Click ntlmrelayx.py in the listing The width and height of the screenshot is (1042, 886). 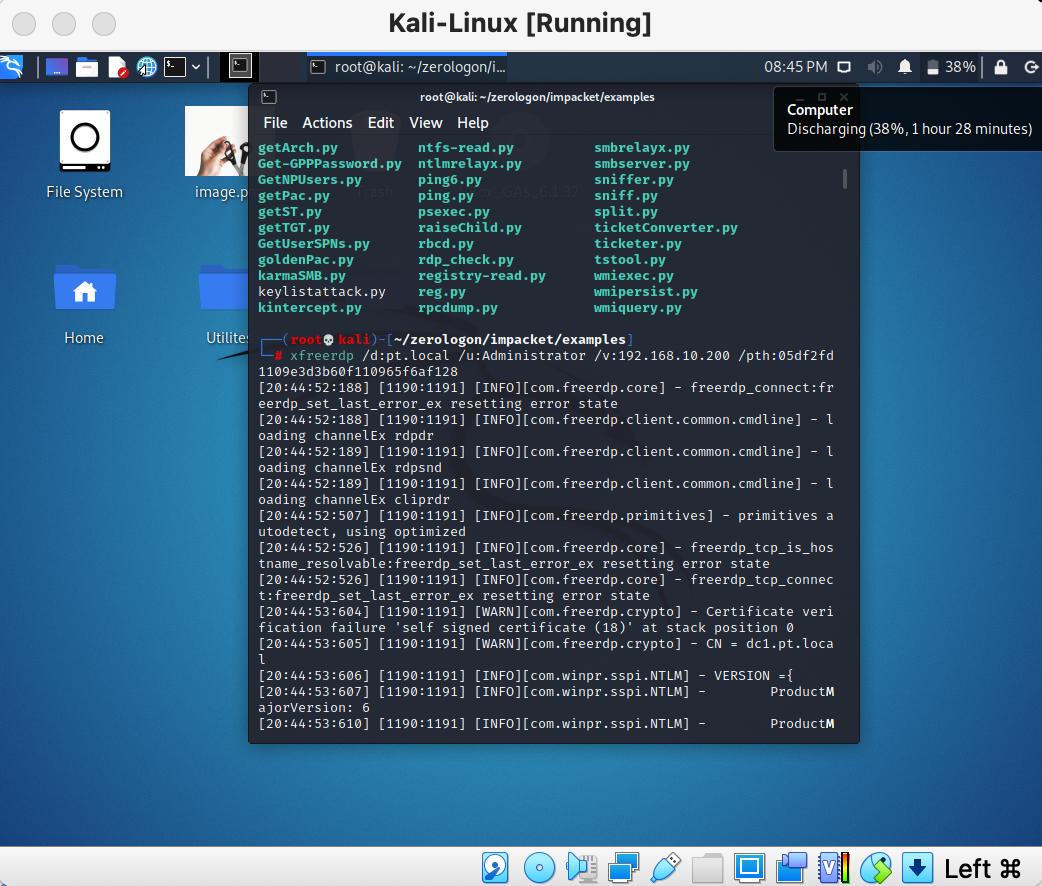coord(470,164)
